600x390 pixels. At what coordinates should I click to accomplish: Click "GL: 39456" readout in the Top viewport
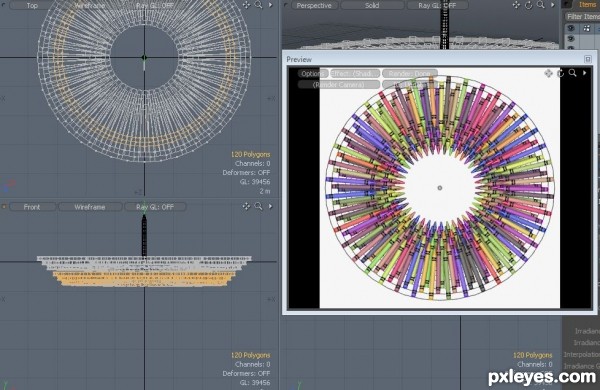255,182
